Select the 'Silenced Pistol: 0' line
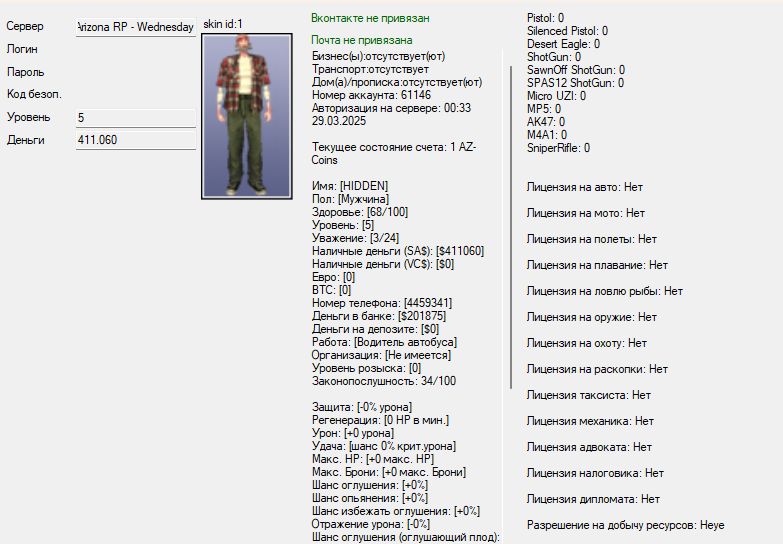 tap(567, 31)
